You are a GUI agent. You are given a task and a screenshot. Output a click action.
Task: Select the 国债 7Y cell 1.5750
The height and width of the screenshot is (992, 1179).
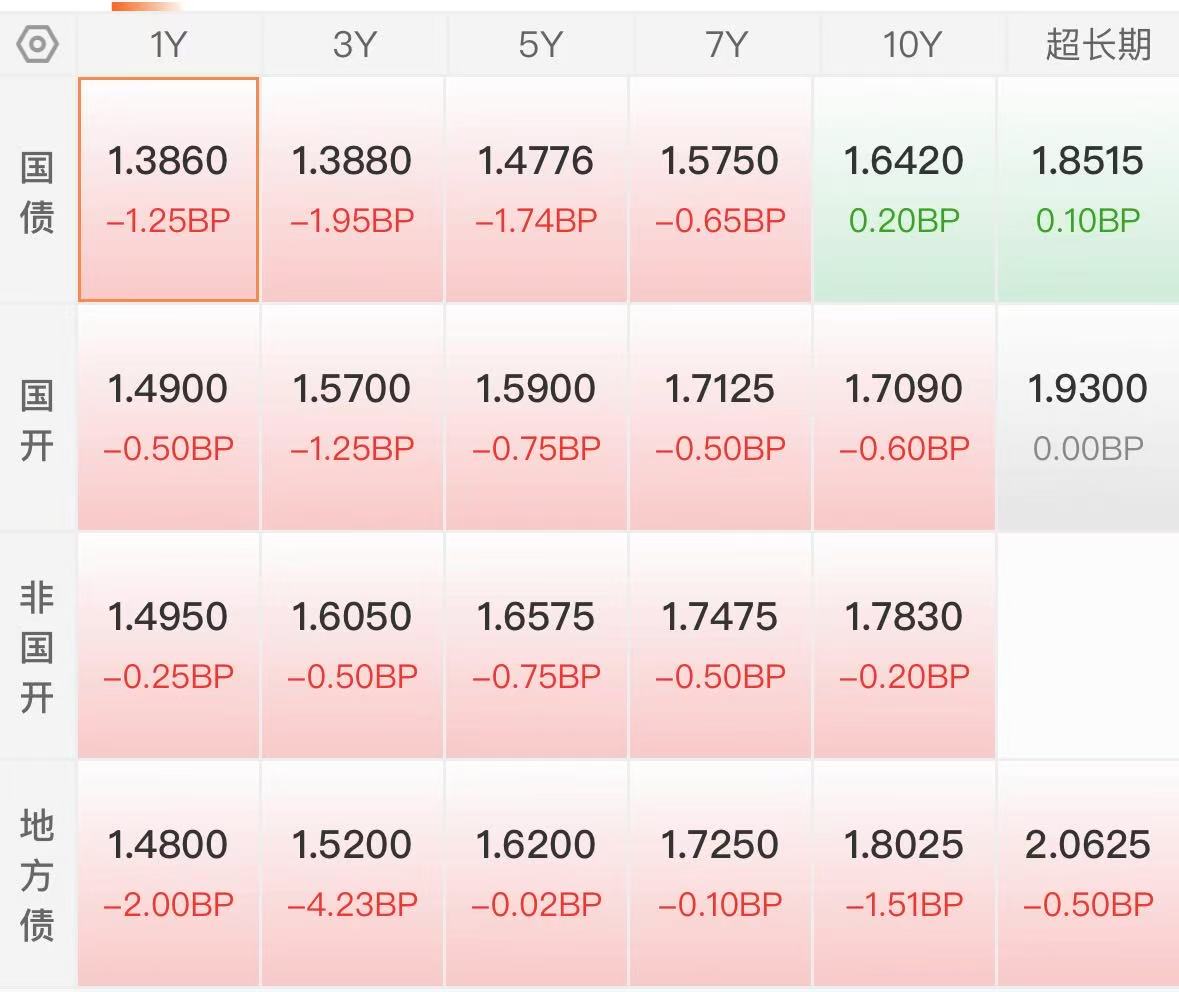point(720,190)
